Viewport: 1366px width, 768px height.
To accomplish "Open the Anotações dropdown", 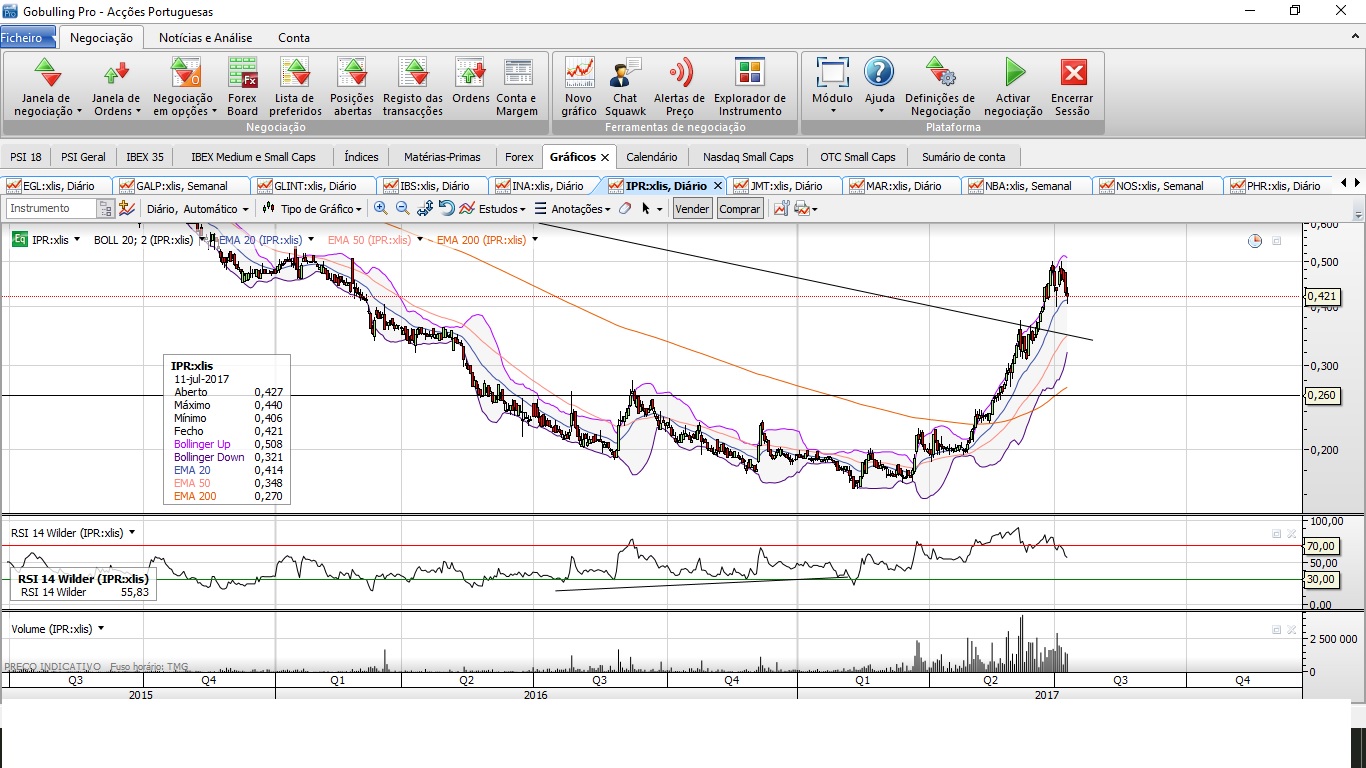I will pos(572,209).
